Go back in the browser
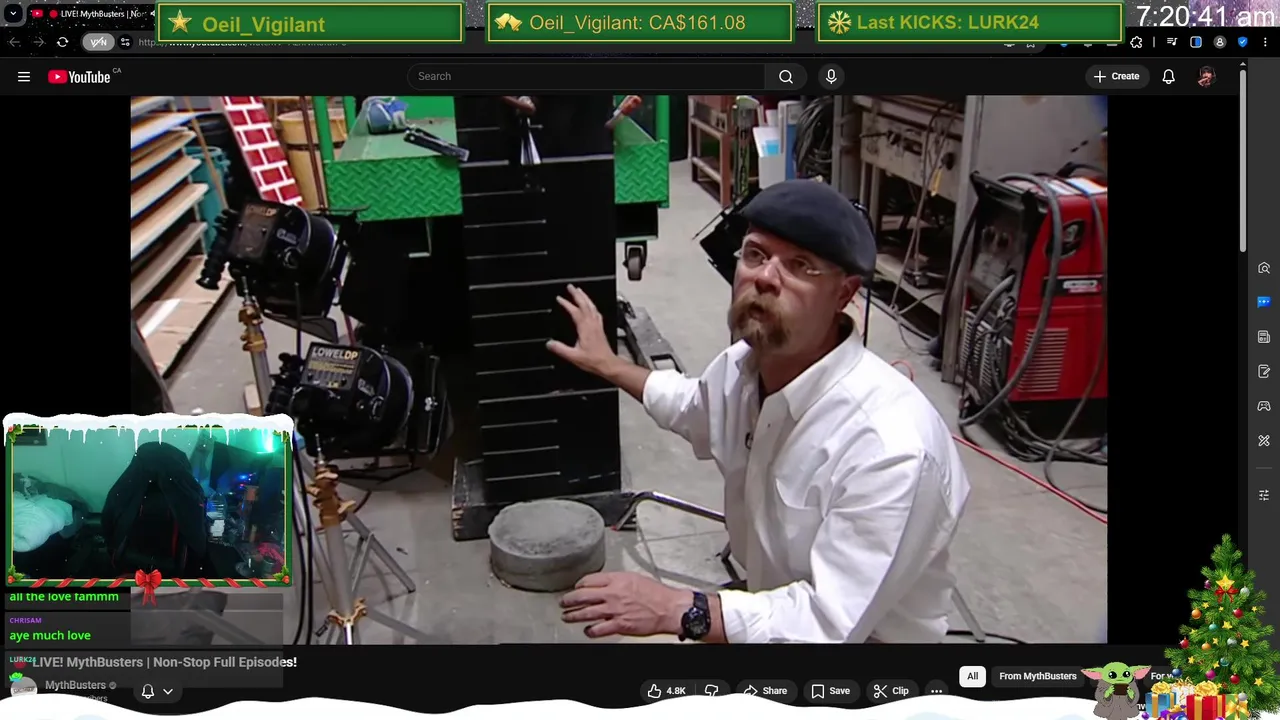The height and width of the screenshot is (720, 1280). 14,42
